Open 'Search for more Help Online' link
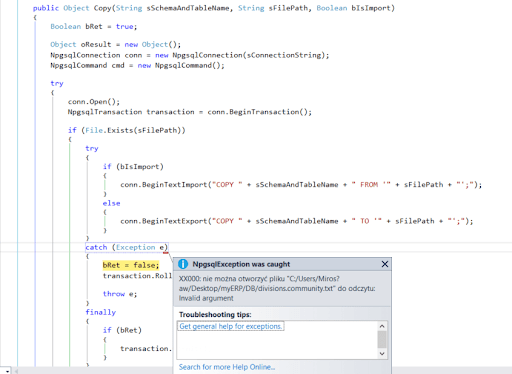Viewport: 512px width, 374px height. click(x=227, y=367)
